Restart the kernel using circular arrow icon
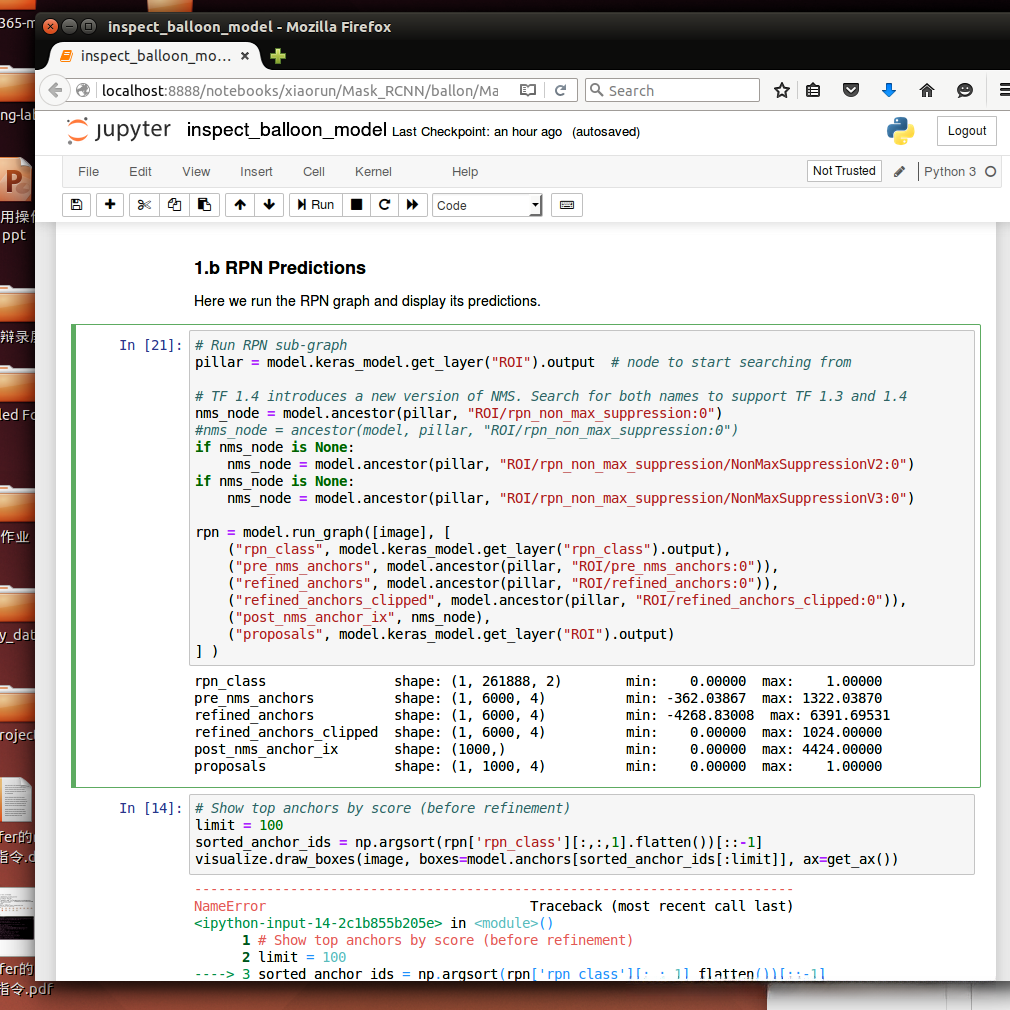This screenshot has height=1010, width=1010. [384, 205]
